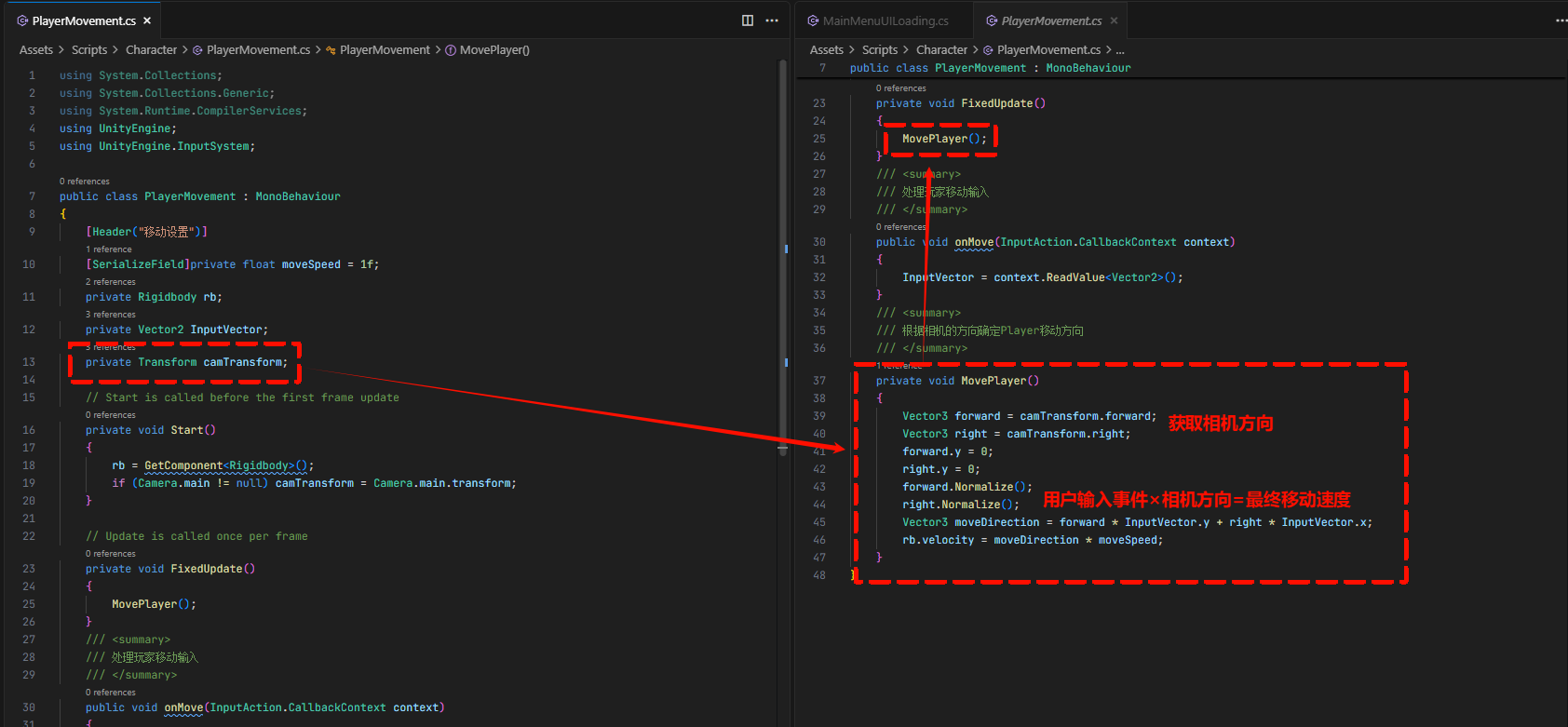This screenshot has width=1568, height=727.
Task: Open the Scripts breadcrumb in right editor
Action: [x=880, y=50]
